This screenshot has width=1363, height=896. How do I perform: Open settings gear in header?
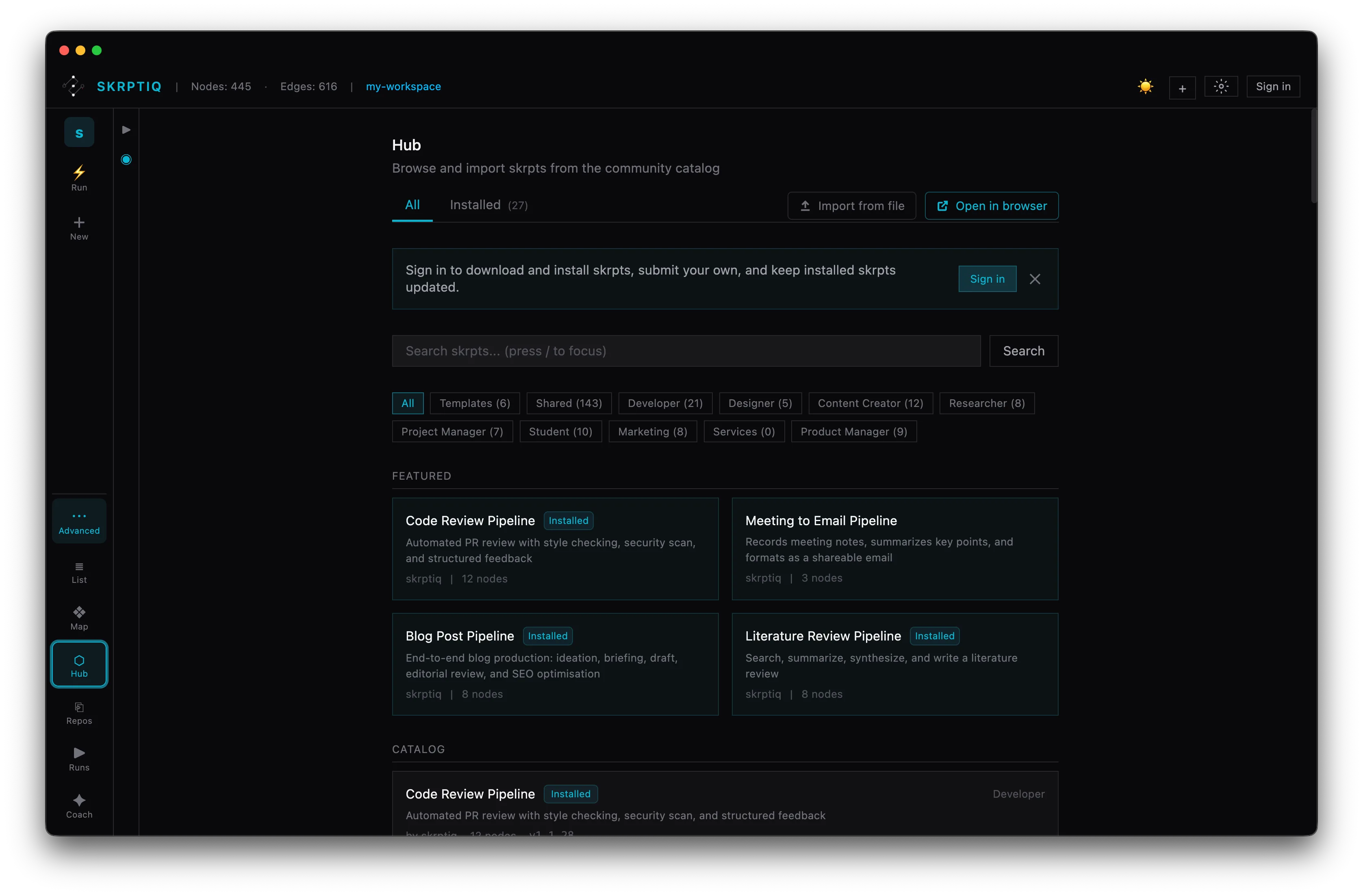(x=1221, y=87)
